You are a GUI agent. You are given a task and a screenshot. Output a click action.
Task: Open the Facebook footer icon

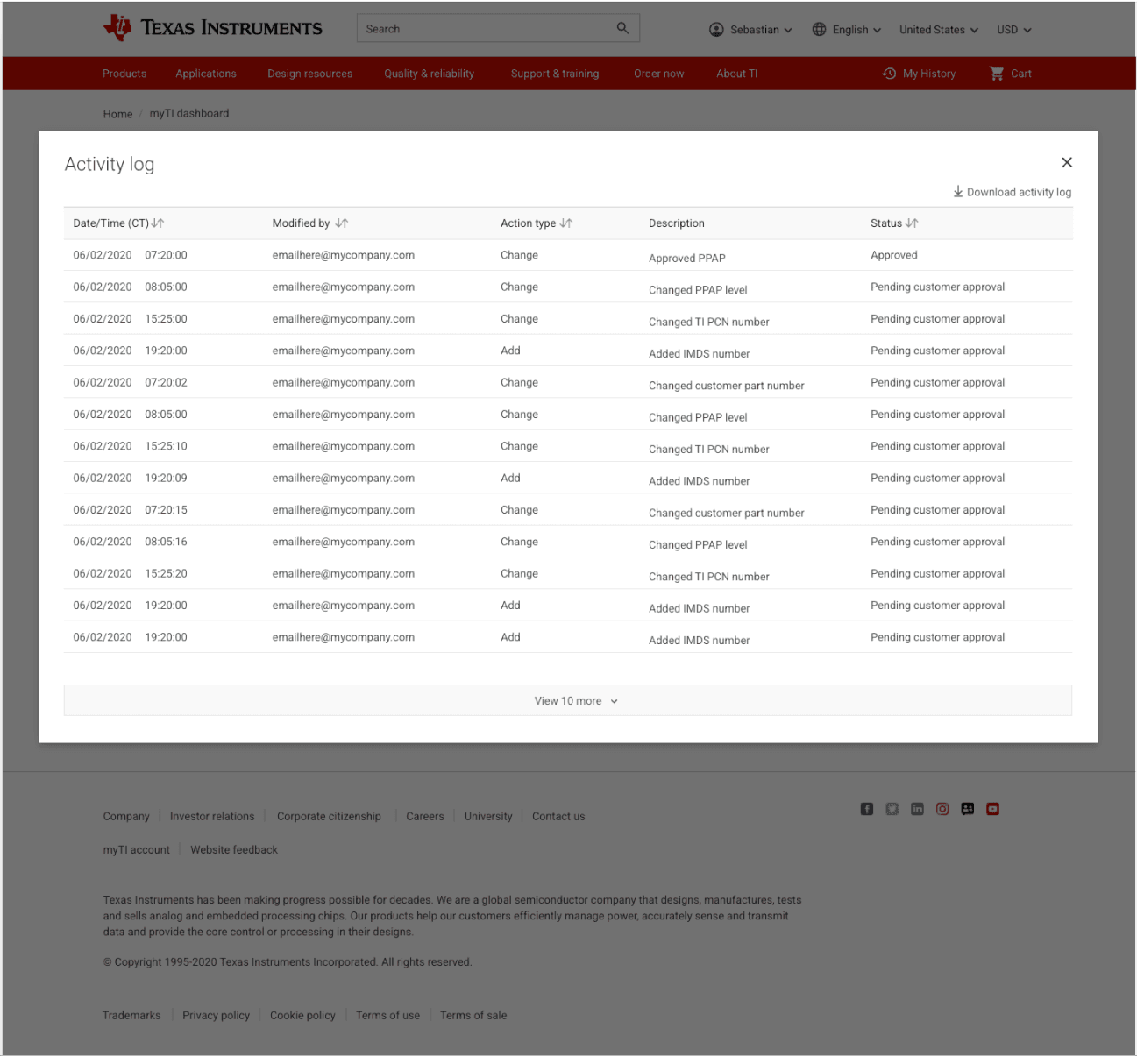[x=867, y=809]
